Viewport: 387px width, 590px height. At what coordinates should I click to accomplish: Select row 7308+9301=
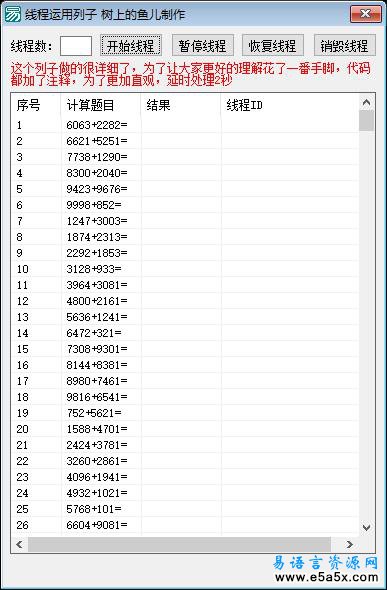185,349
